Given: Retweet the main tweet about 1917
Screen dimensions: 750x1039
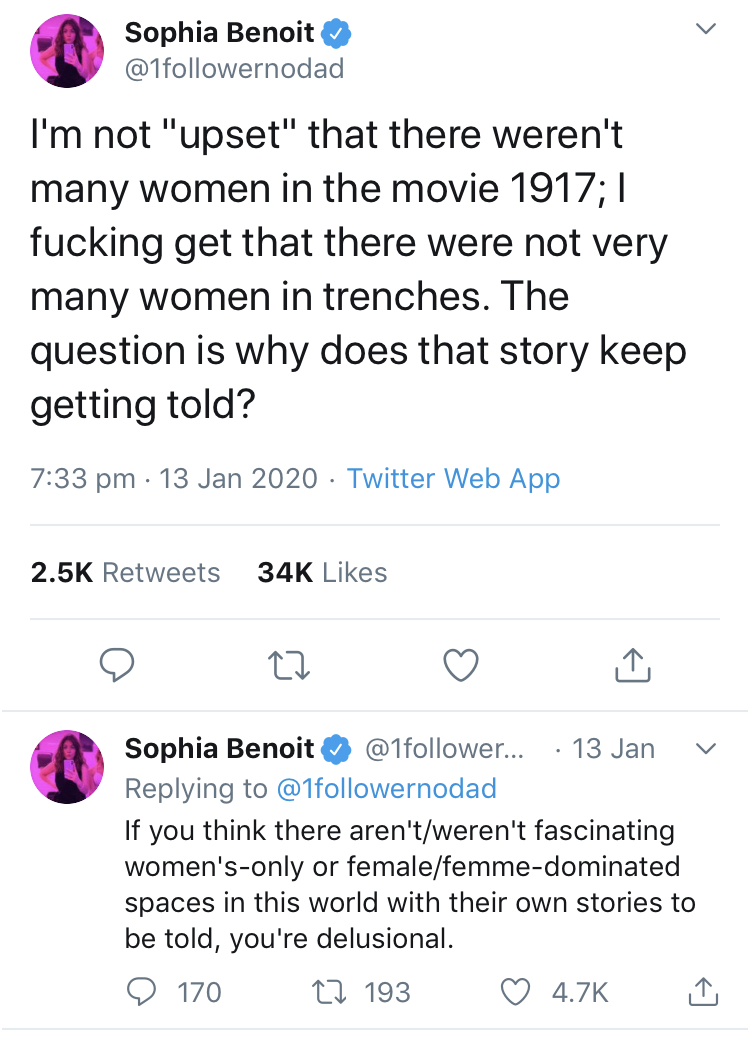Looking at the screenshot, I should 288,664.
